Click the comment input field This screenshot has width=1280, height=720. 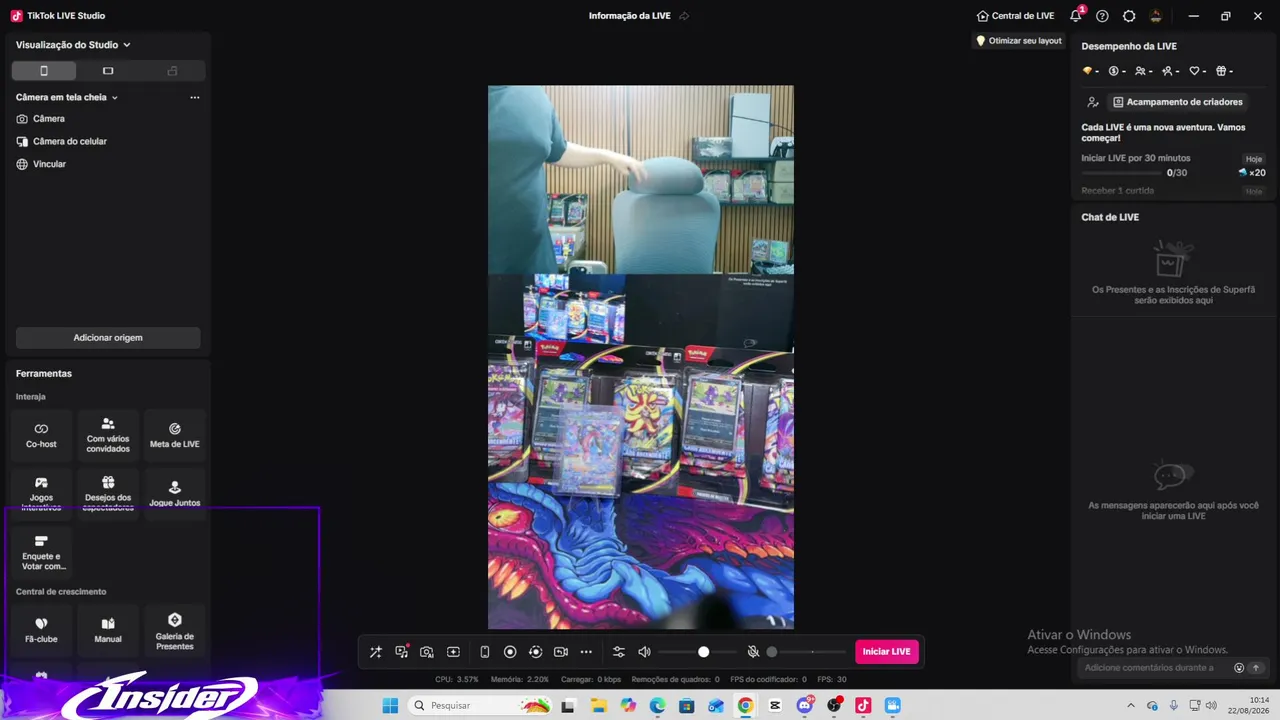pyautogui.click(x=1155, y=668)
